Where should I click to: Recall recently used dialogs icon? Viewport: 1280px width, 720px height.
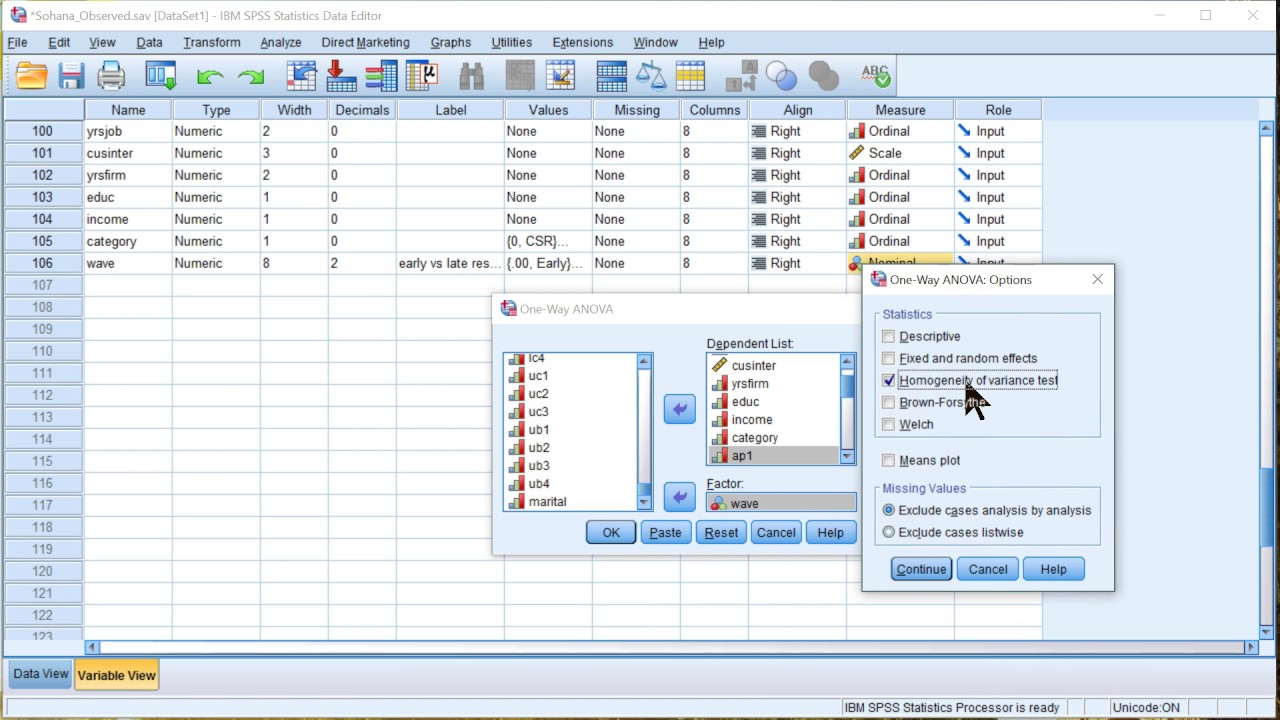click(161, 76)
